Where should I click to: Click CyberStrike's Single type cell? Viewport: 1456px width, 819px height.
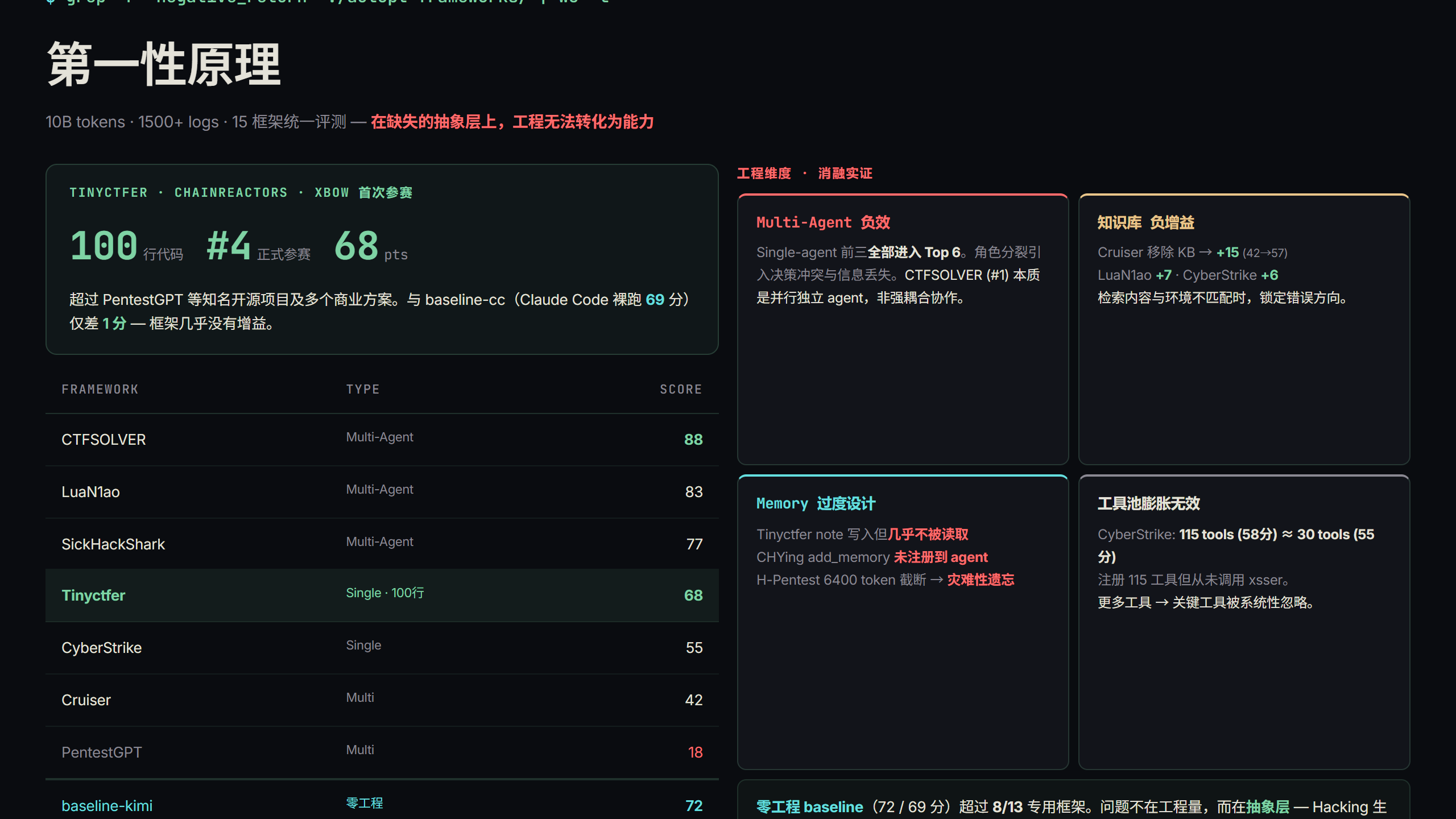tap(363, 646)
